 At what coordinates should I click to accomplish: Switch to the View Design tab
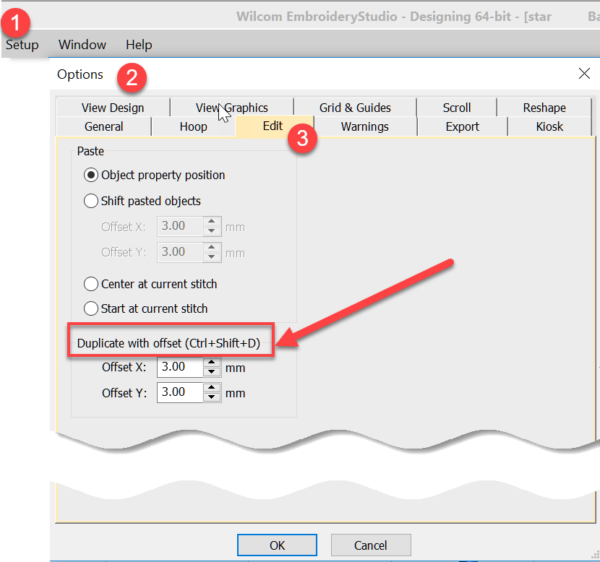(112, 108)
